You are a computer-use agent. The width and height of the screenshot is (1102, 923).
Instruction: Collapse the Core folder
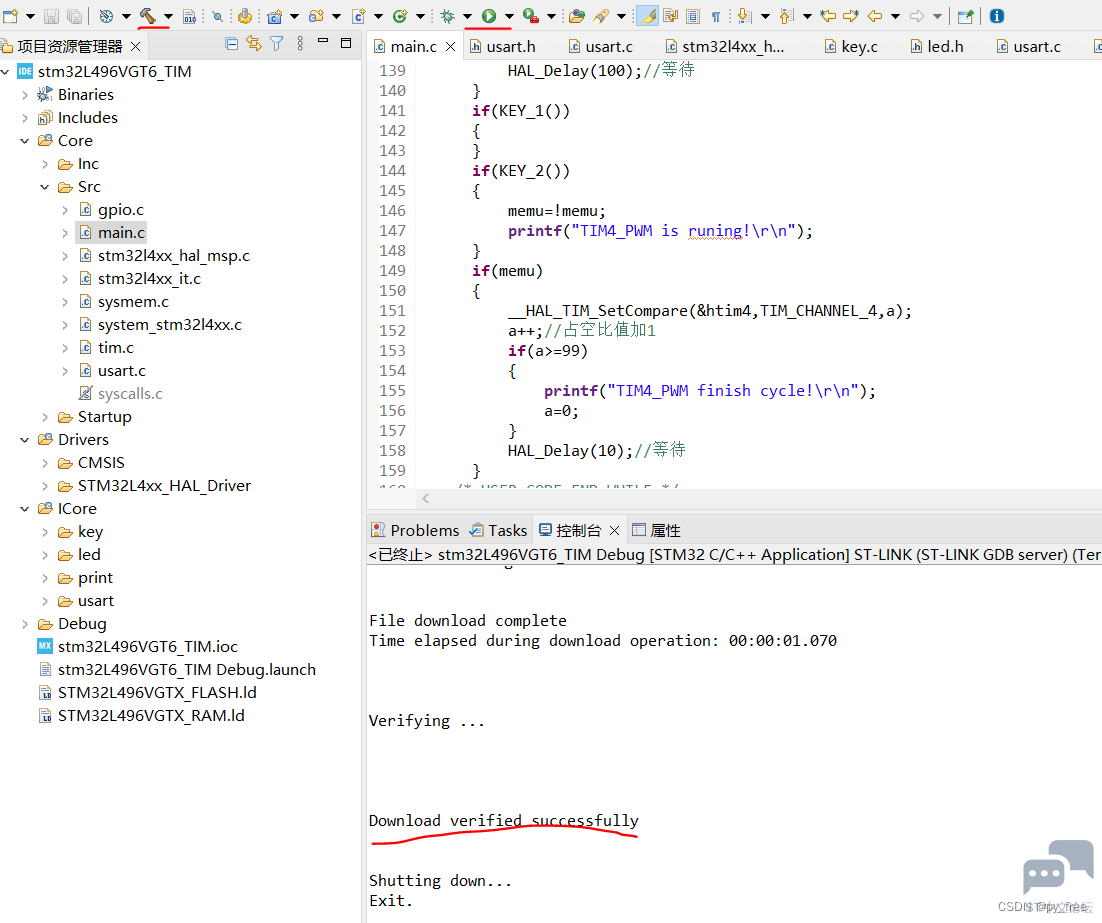click(25, 141)
